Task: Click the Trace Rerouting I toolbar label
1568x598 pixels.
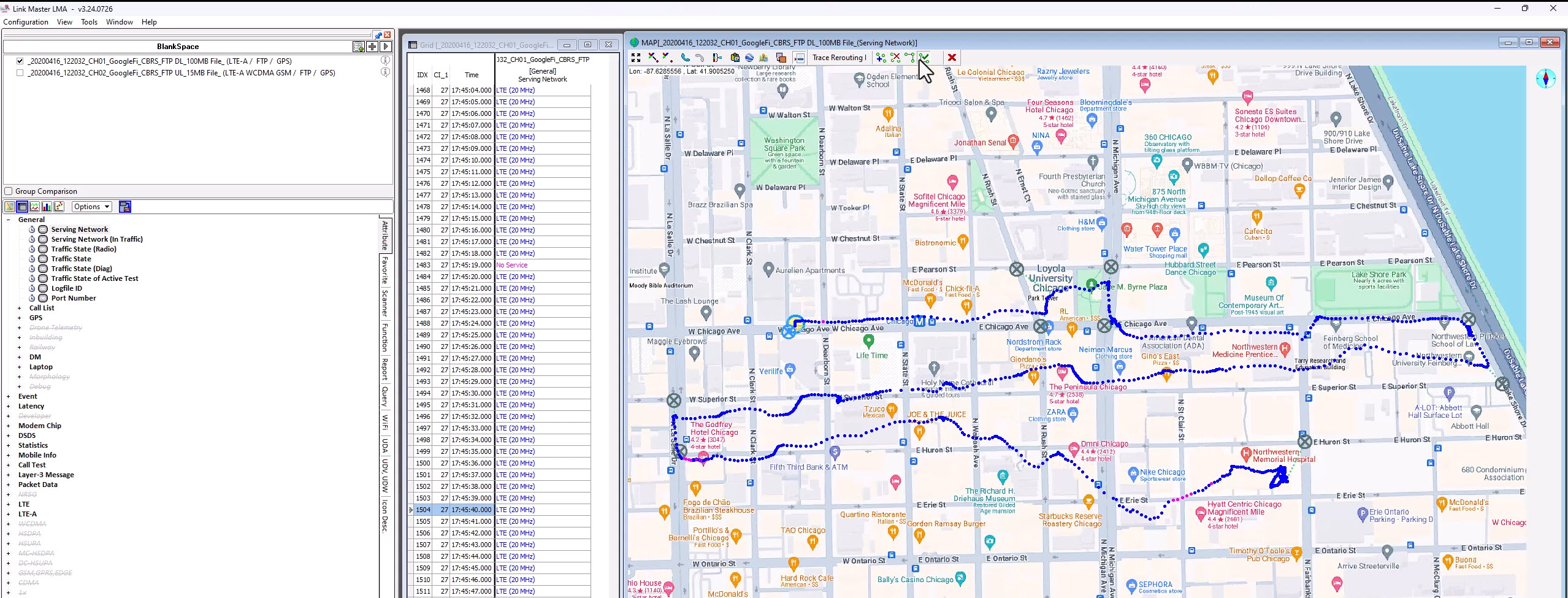Action: tap(839, 58)
